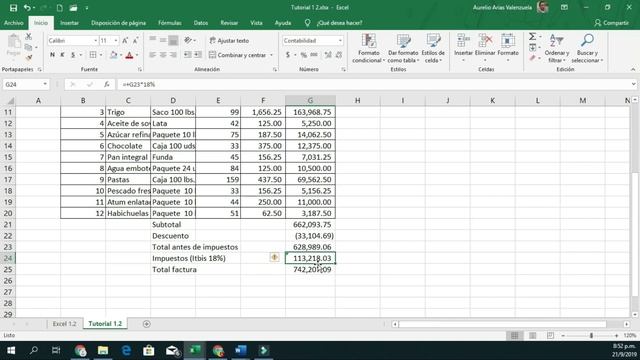Click the Compartir button
This screenshot has height=360, width=640.
pos(611,23)
